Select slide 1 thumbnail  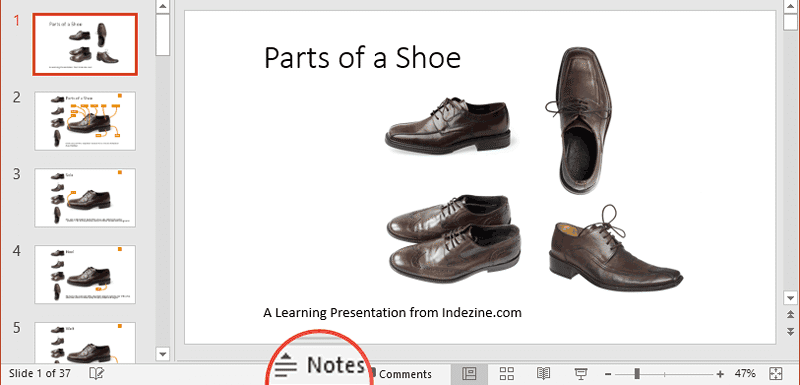85,44
